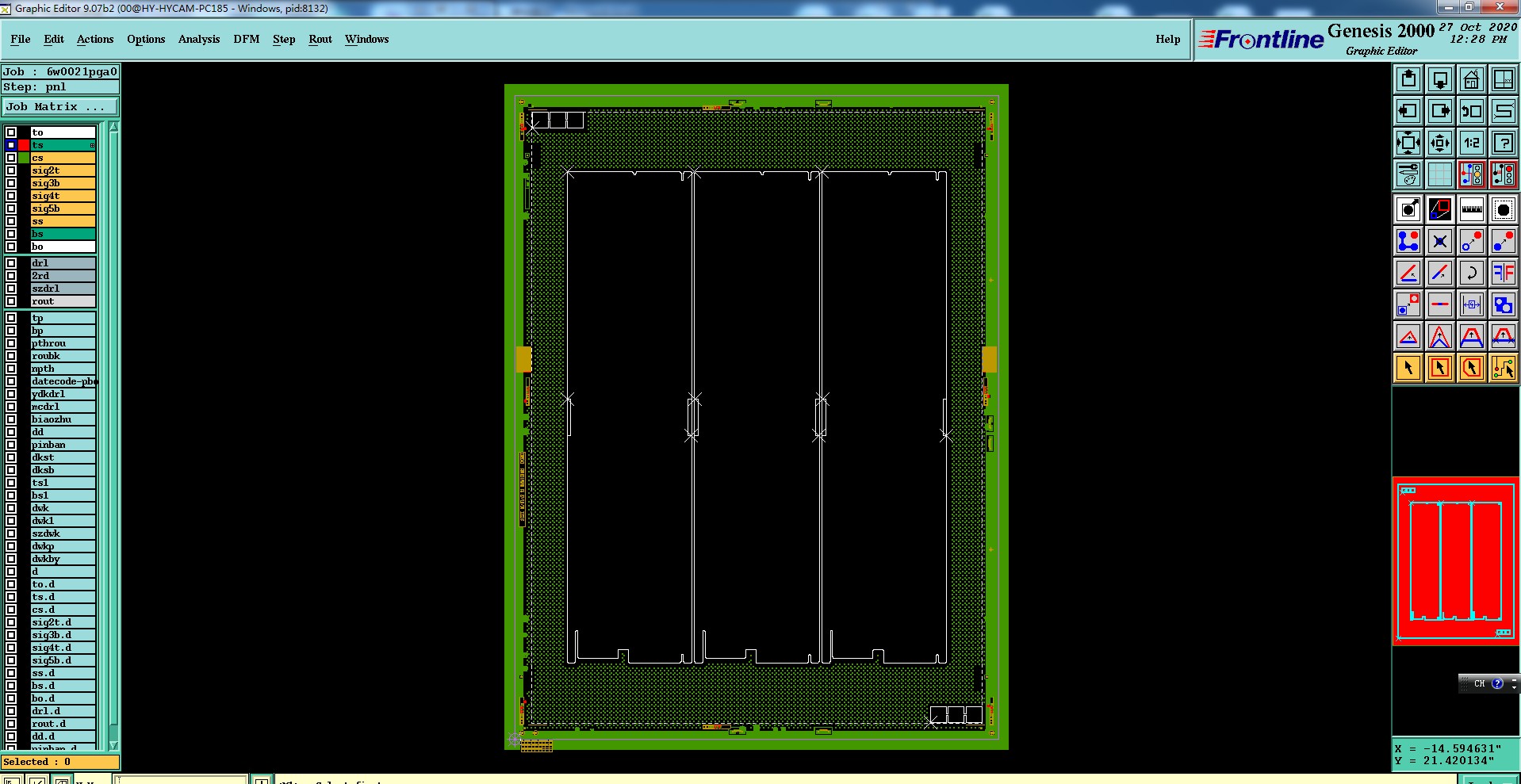Choose the net-path select pointer icon

coord(1504,368)
